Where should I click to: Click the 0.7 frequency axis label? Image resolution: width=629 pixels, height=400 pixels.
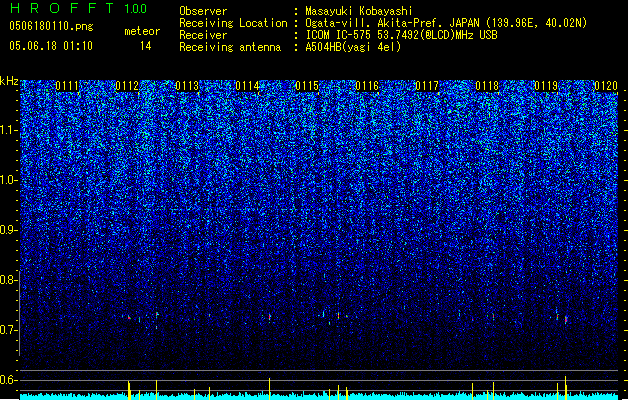coord(9,330)
